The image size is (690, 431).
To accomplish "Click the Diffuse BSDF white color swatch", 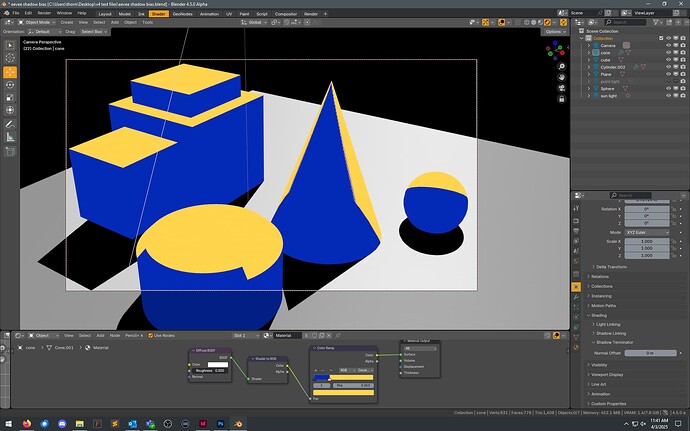I will (x=217, y=365).
